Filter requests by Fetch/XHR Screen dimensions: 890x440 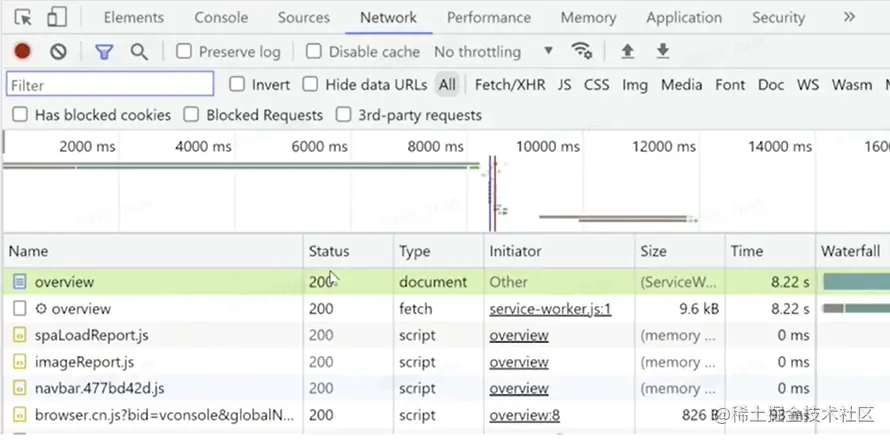point(510,85)
